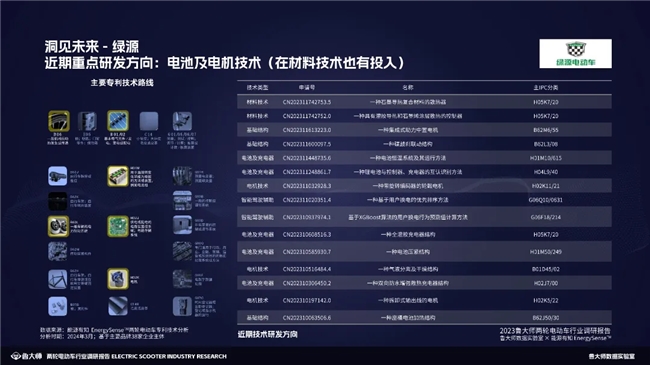Click the yellow-highlighted tire patent icon
Viewport: 650px width, 365px height.
(58, 121)
